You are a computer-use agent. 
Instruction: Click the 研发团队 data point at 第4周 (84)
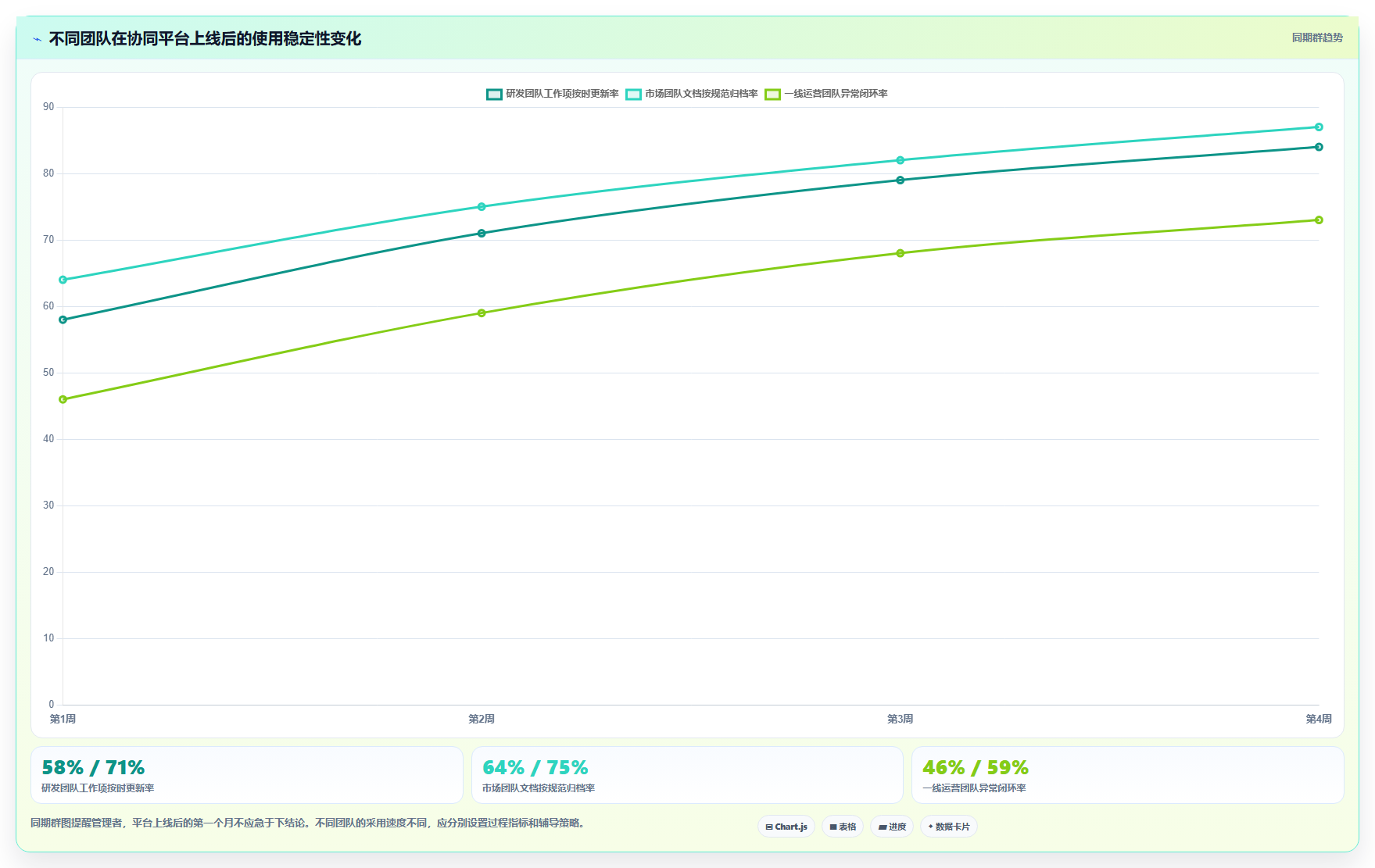(1319, 147)
